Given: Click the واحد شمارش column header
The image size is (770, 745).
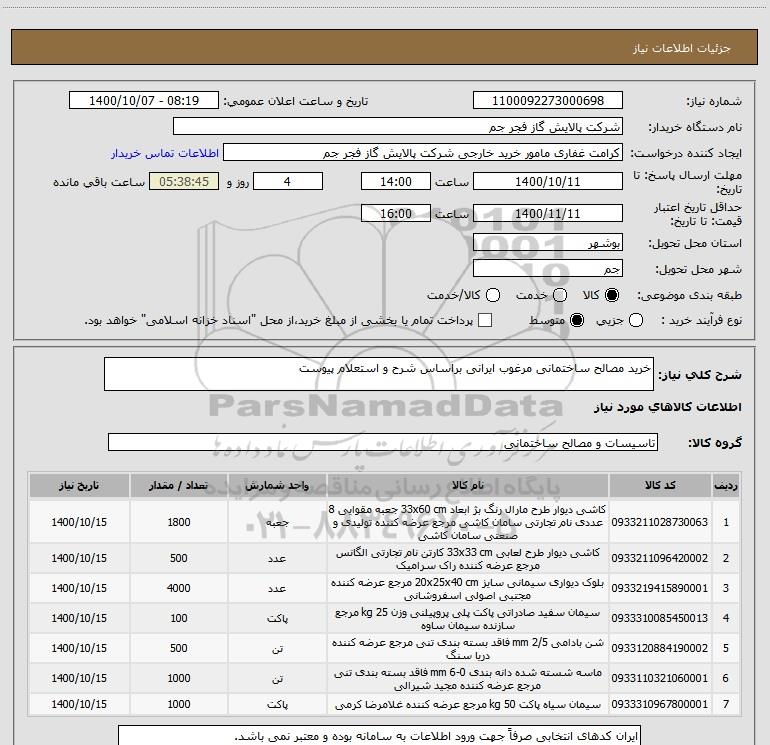Looking at the screenshot, I should 277,485.
